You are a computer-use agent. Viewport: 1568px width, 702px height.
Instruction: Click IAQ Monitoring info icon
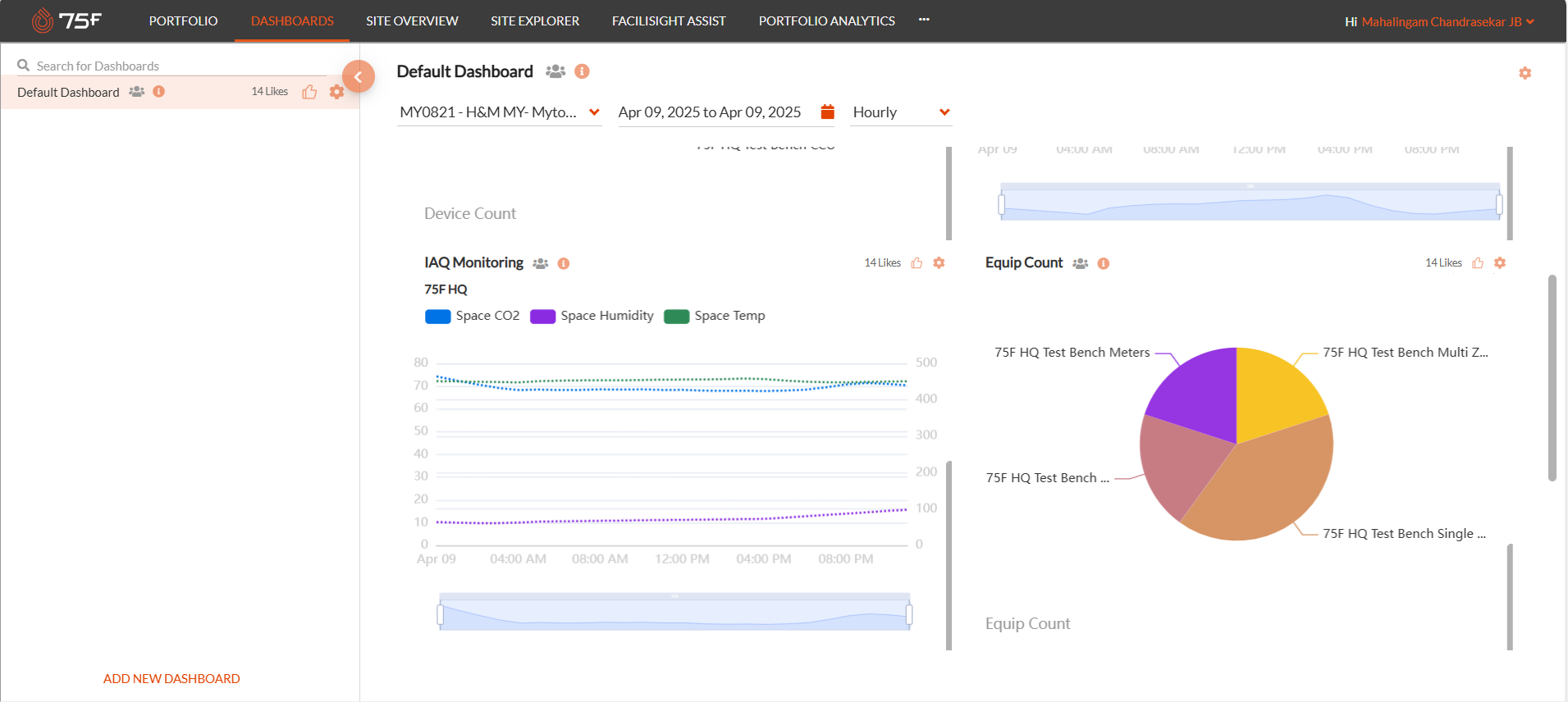tap(564, 263)
